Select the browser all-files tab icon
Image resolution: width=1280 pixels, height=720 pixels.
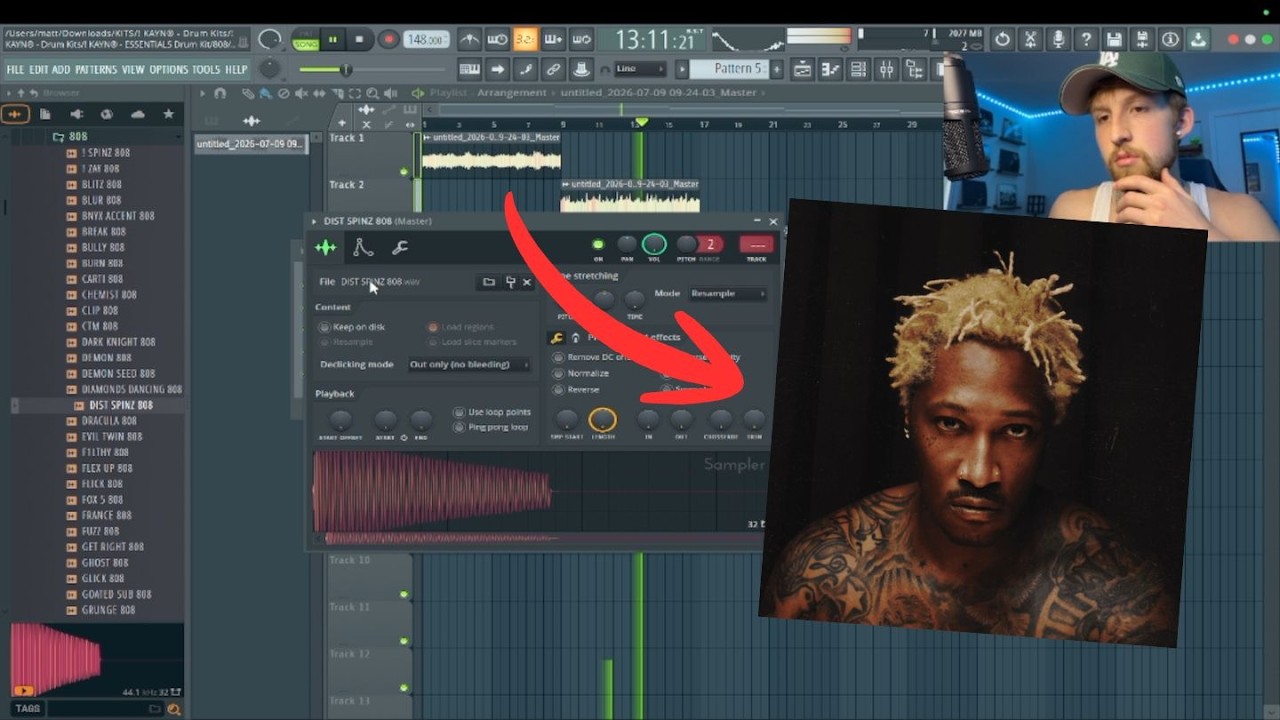(15, 114)
